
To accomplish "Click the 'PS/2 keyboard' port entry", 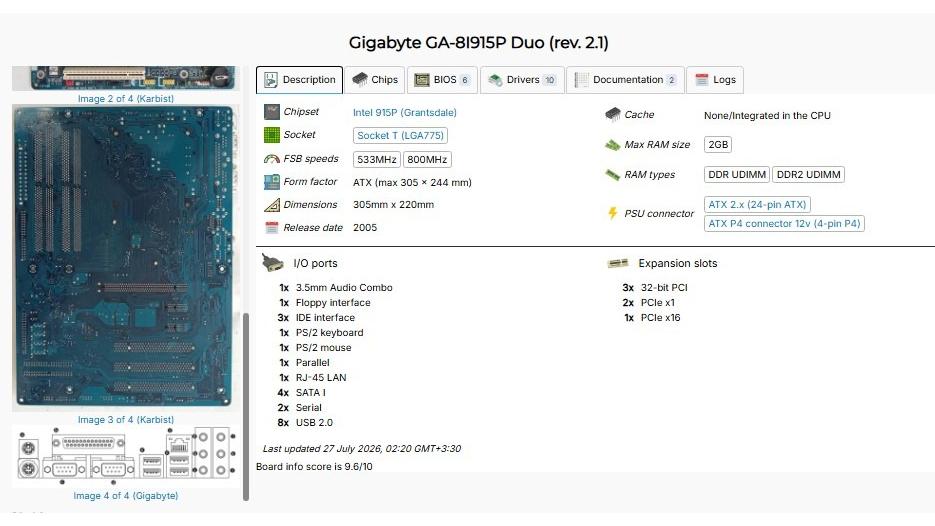I will tap(329, 332).
